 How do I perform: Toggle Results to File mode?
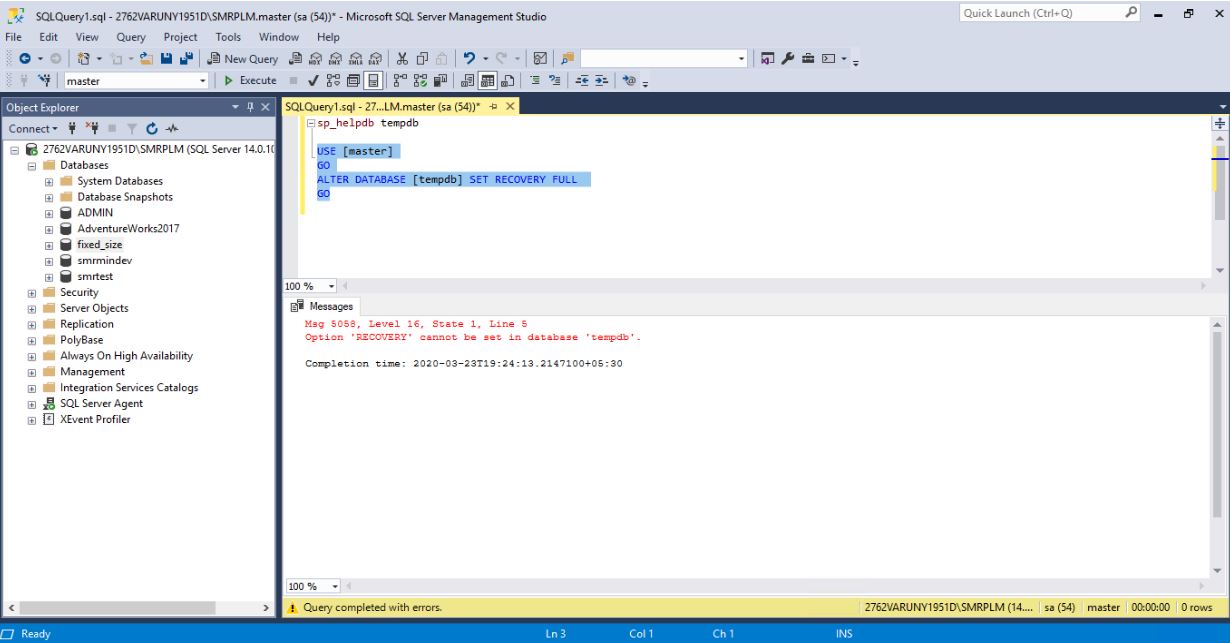pos(507,80)
